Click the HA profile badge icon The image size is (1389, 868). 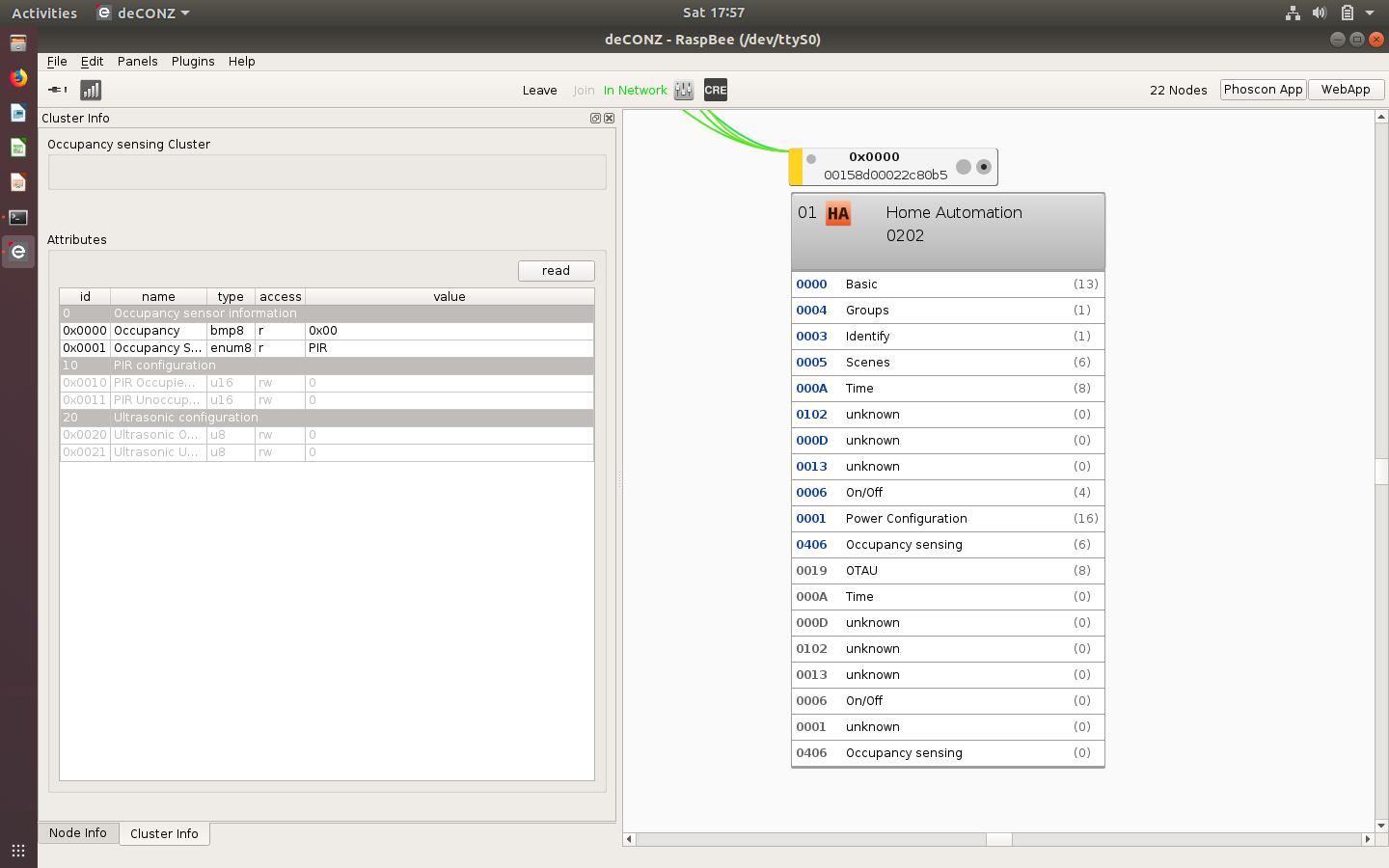[838, 214]
